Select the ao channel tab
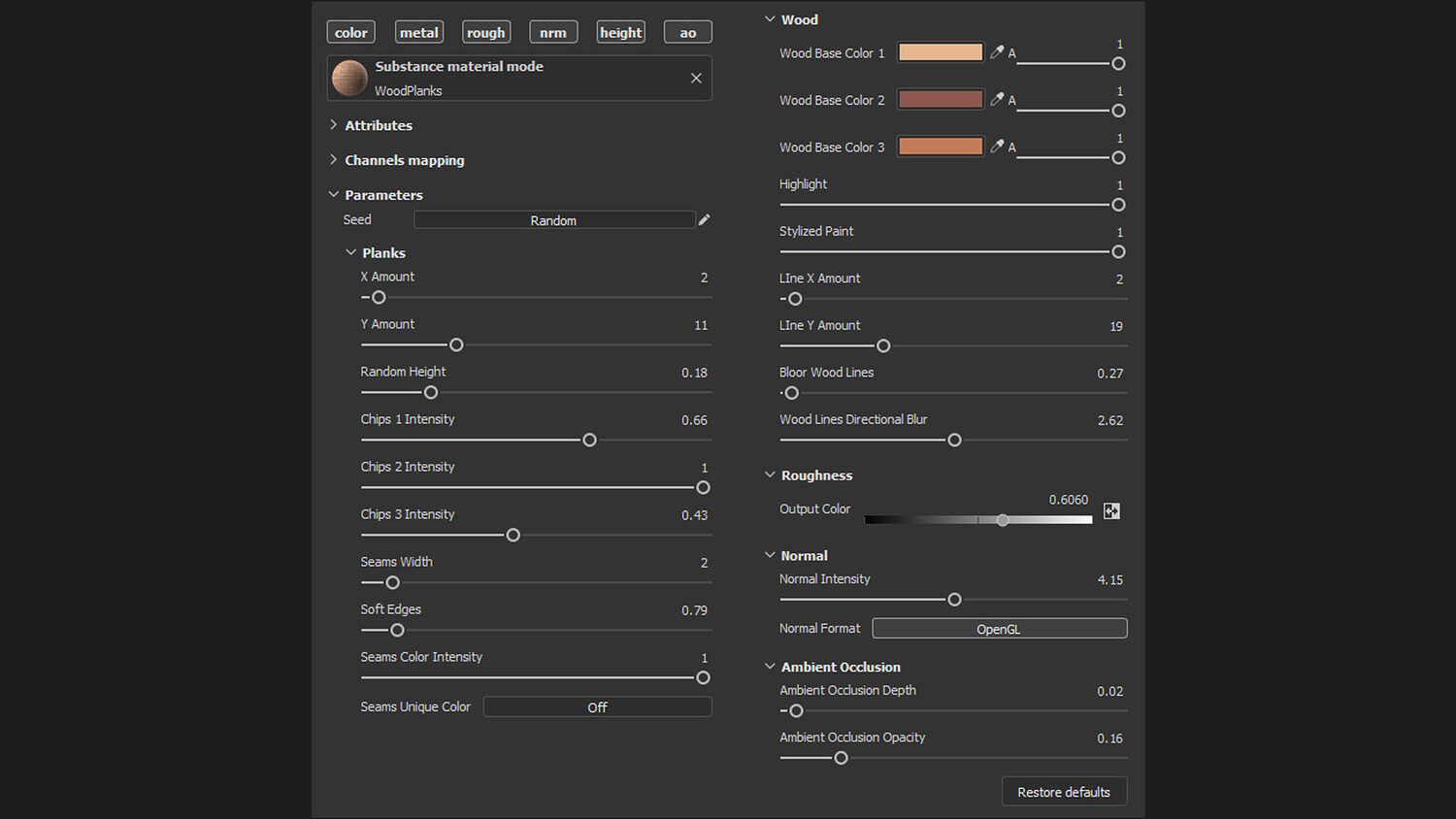The image size is (1456, 819). pos(687,33)
